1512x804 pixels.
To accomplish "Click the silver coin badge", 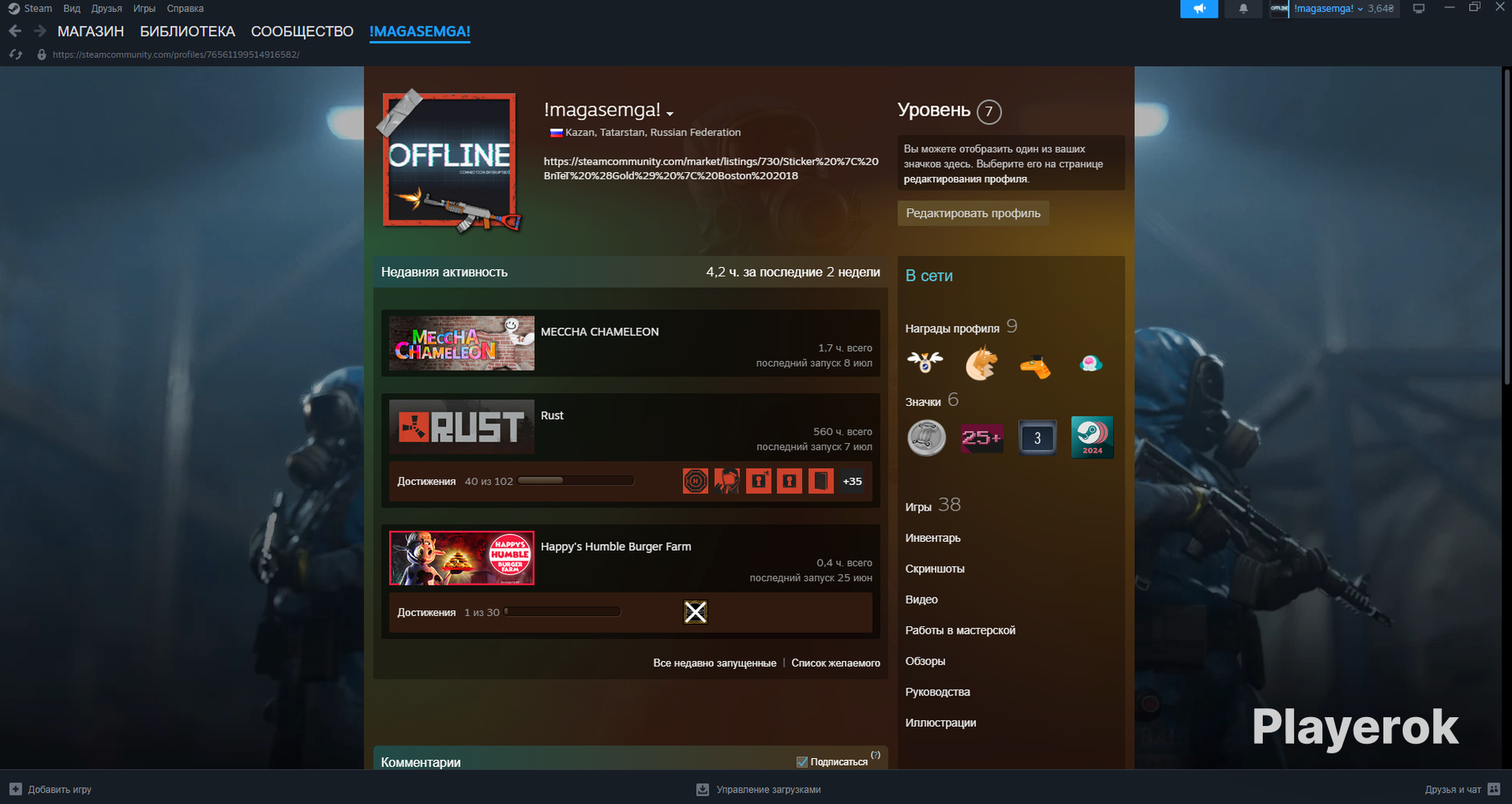I will 926,437.
